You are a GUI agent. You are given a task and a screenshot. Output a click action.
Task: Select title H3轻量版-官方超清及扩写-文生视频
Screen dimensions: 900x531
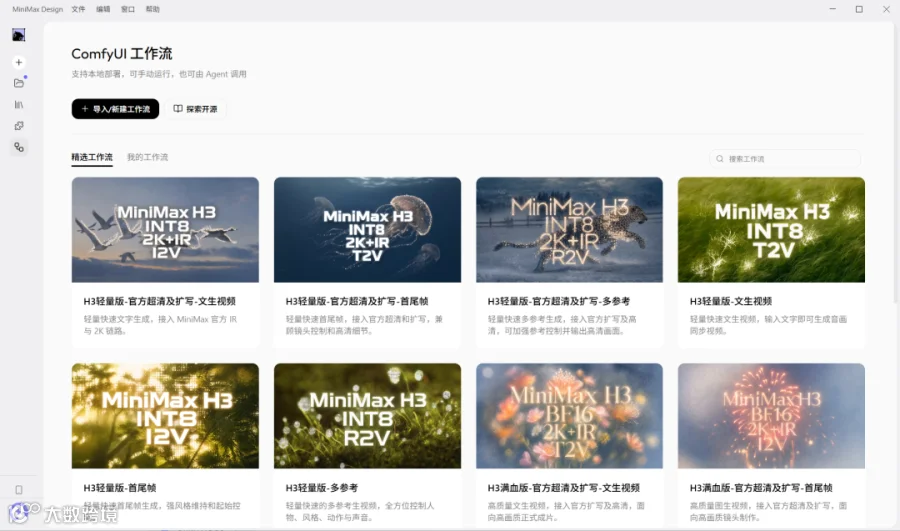pos(160,301)
